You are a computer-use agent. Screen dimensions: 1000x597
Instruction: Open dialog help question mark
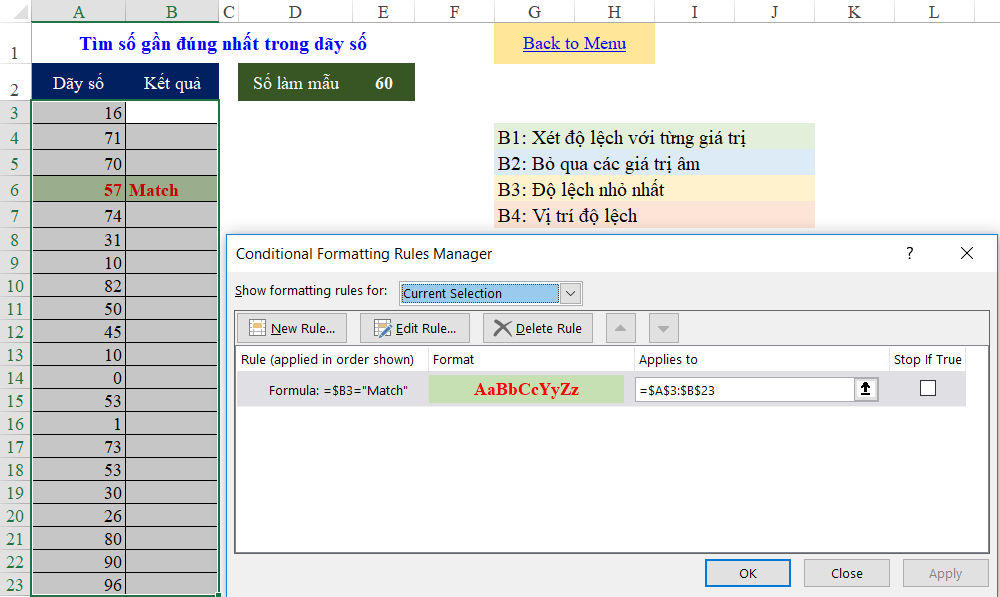(909, 254)
